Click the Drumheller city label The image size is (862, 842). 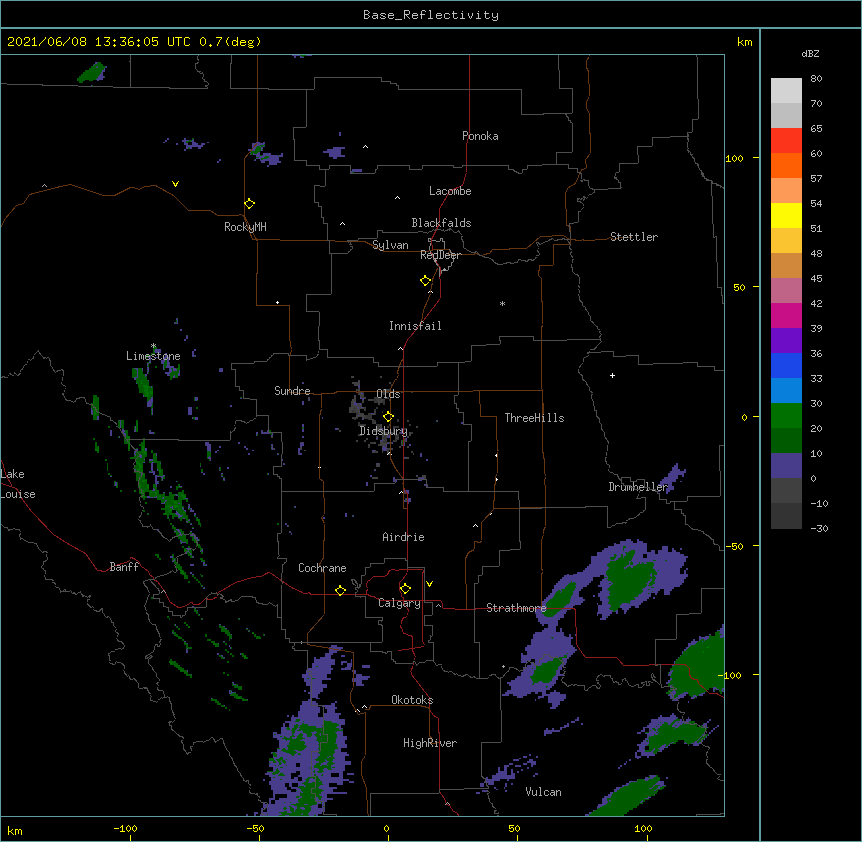(638, 487)
